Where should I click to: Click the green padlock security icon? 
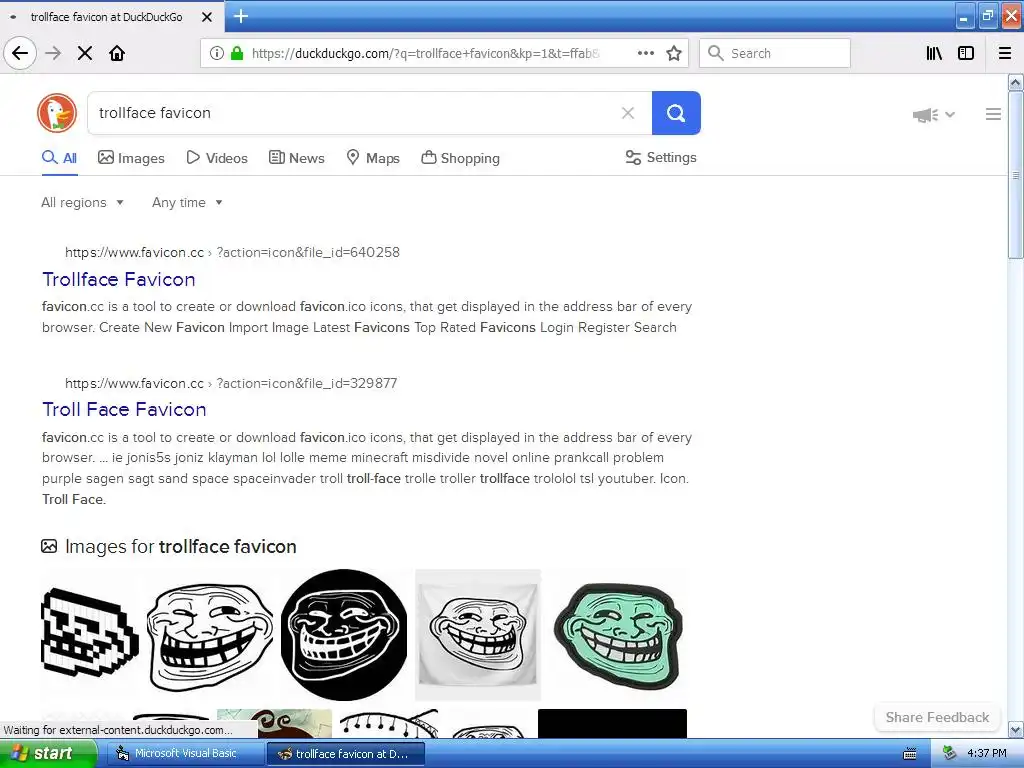[x=237, y=53]
